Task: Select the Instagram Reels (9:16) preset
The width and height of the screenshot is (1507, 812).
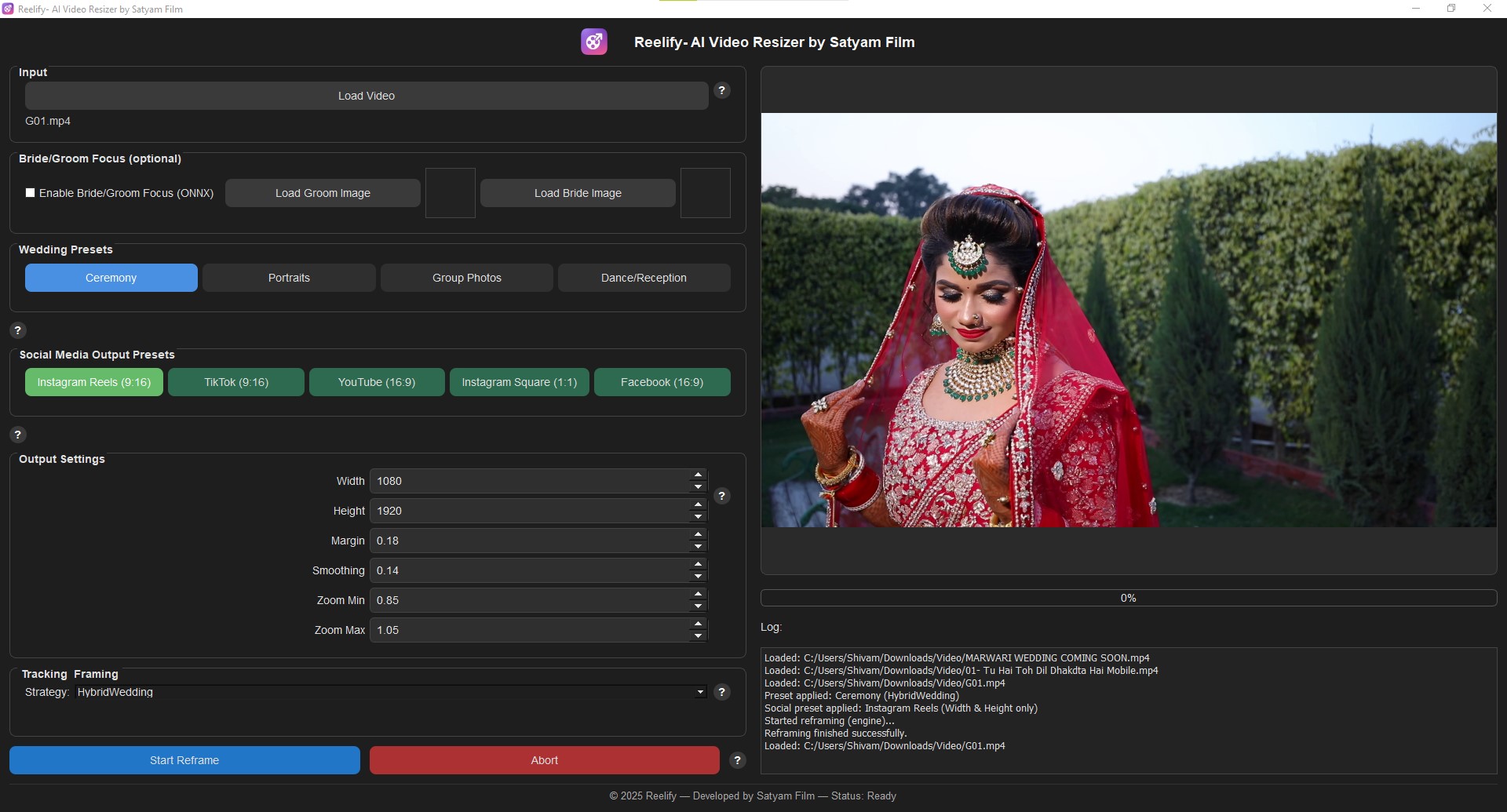Action: (94, 382)
